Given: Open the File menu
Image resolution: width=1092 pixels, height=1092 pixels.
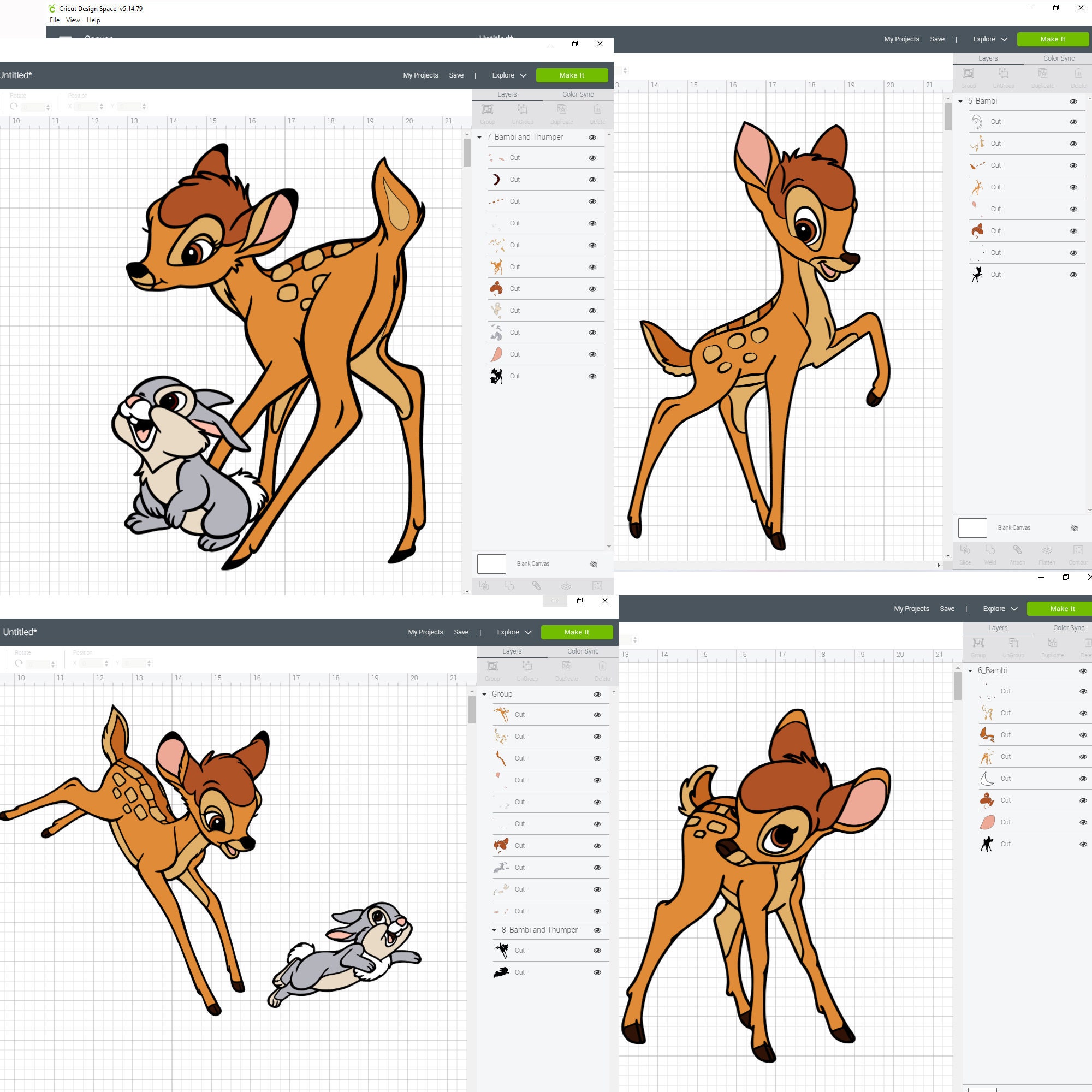Looking at the screenshot, I should tap(54, 20).
